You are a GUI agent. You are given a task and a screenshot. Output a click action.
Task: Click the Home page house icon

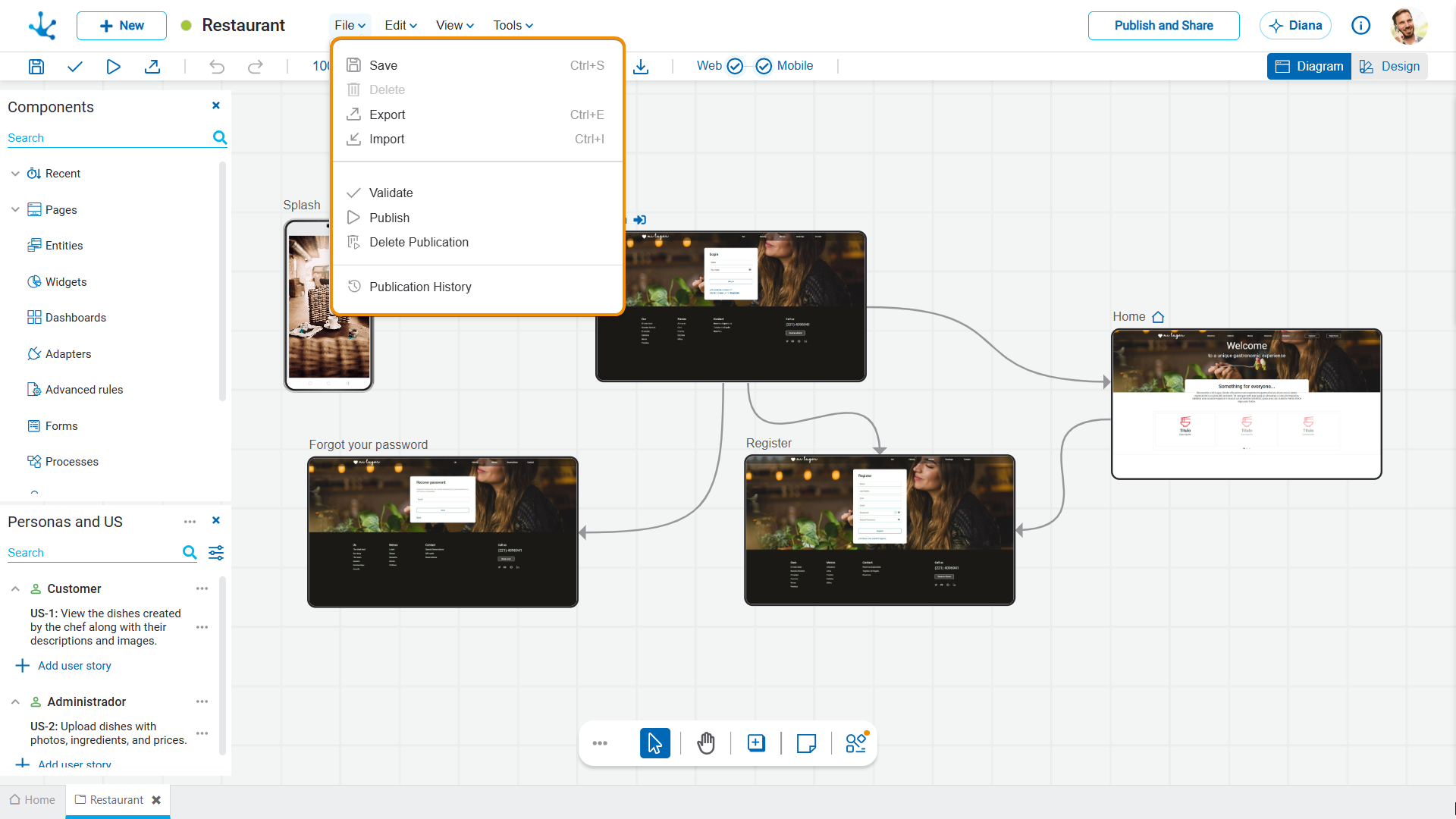point(1158,317)
